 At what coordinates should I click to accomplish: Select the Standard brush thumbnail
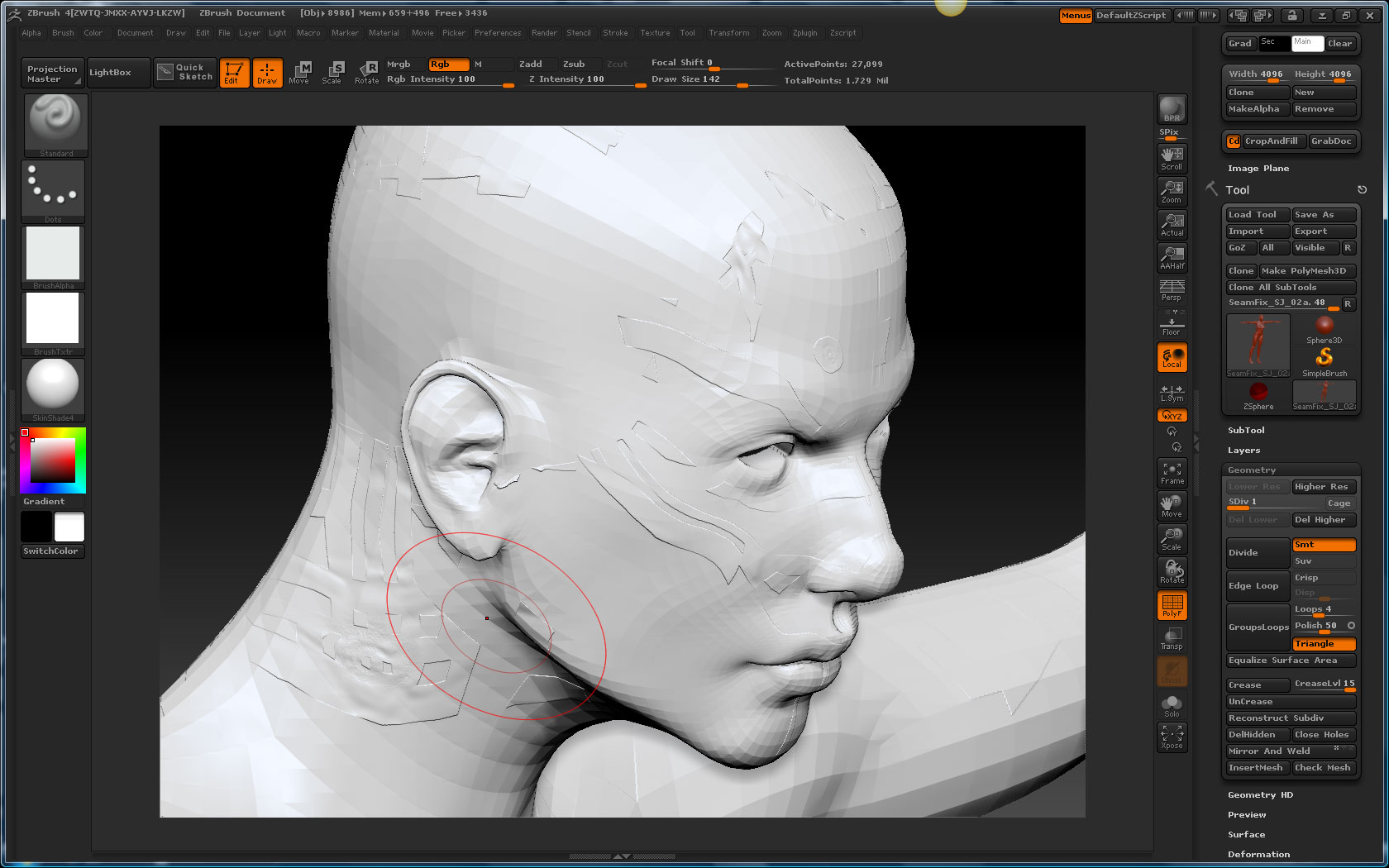point(55,125)
